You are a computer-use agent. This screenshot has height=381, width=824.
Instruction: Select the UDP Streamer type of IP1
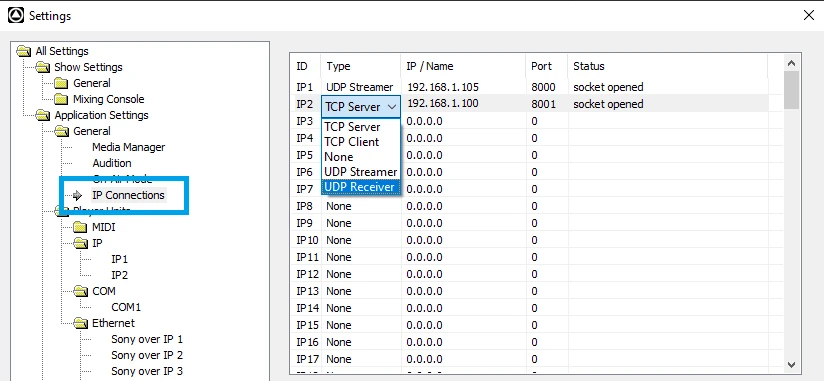pyautogui.click(x=359, y=87)
